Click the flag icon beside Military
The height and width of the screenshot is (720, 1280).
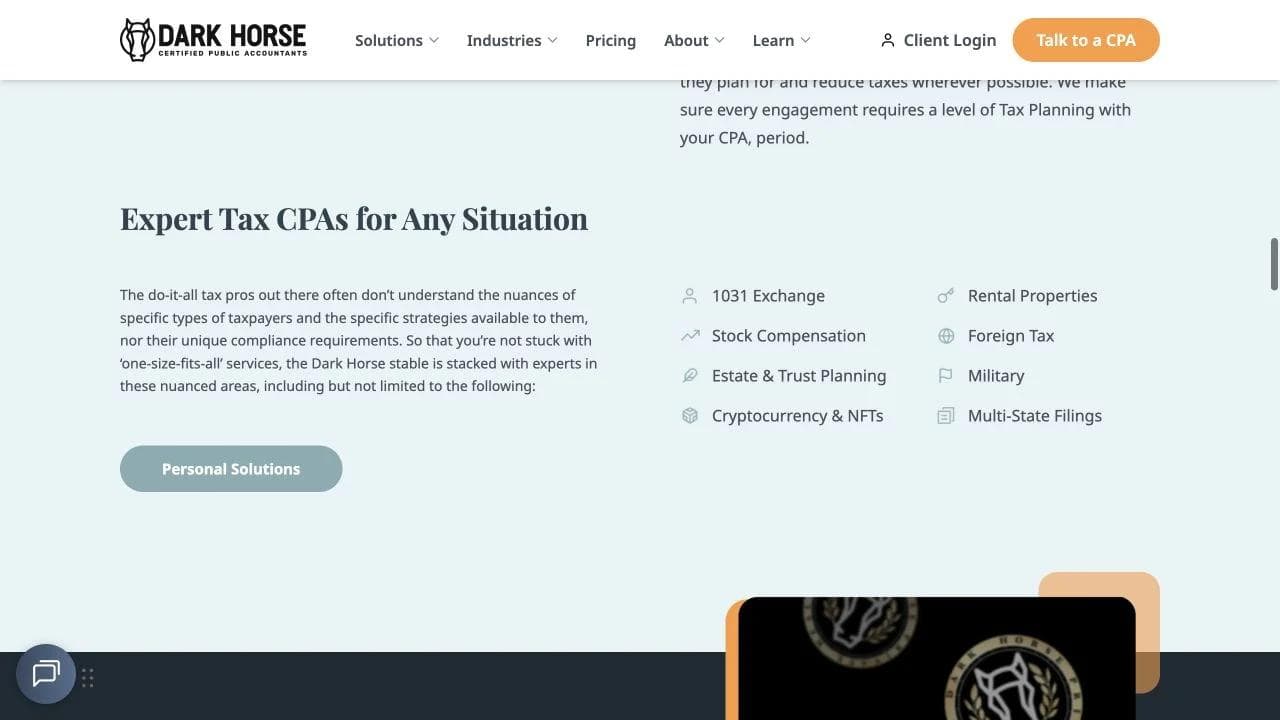pyautogui.click(x=946, y=376)
